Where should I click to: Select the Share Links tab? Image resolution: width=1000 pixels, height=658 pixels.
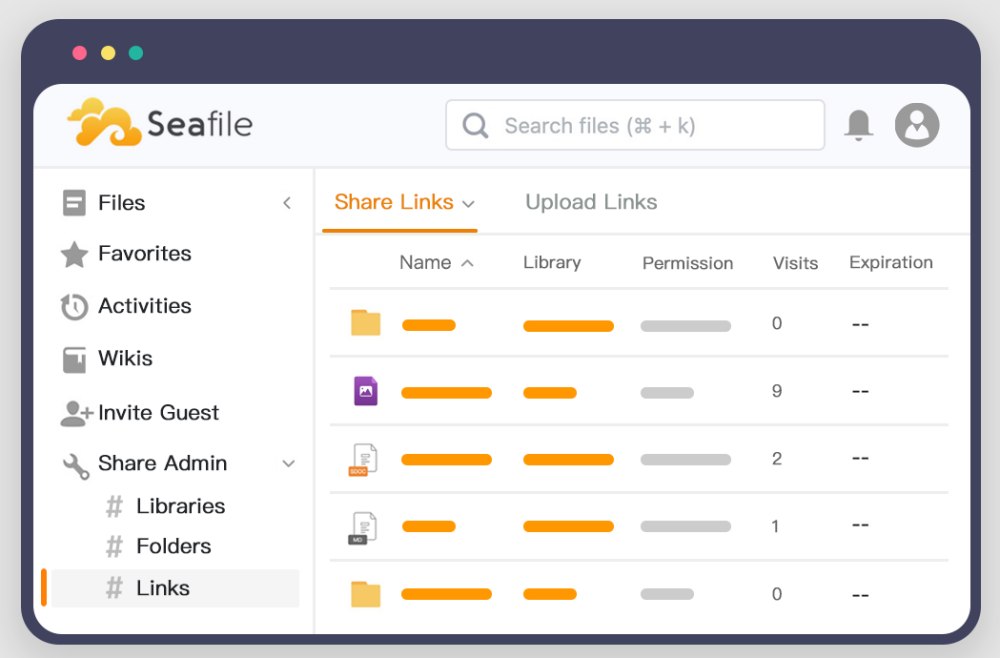tap(394, 202)
